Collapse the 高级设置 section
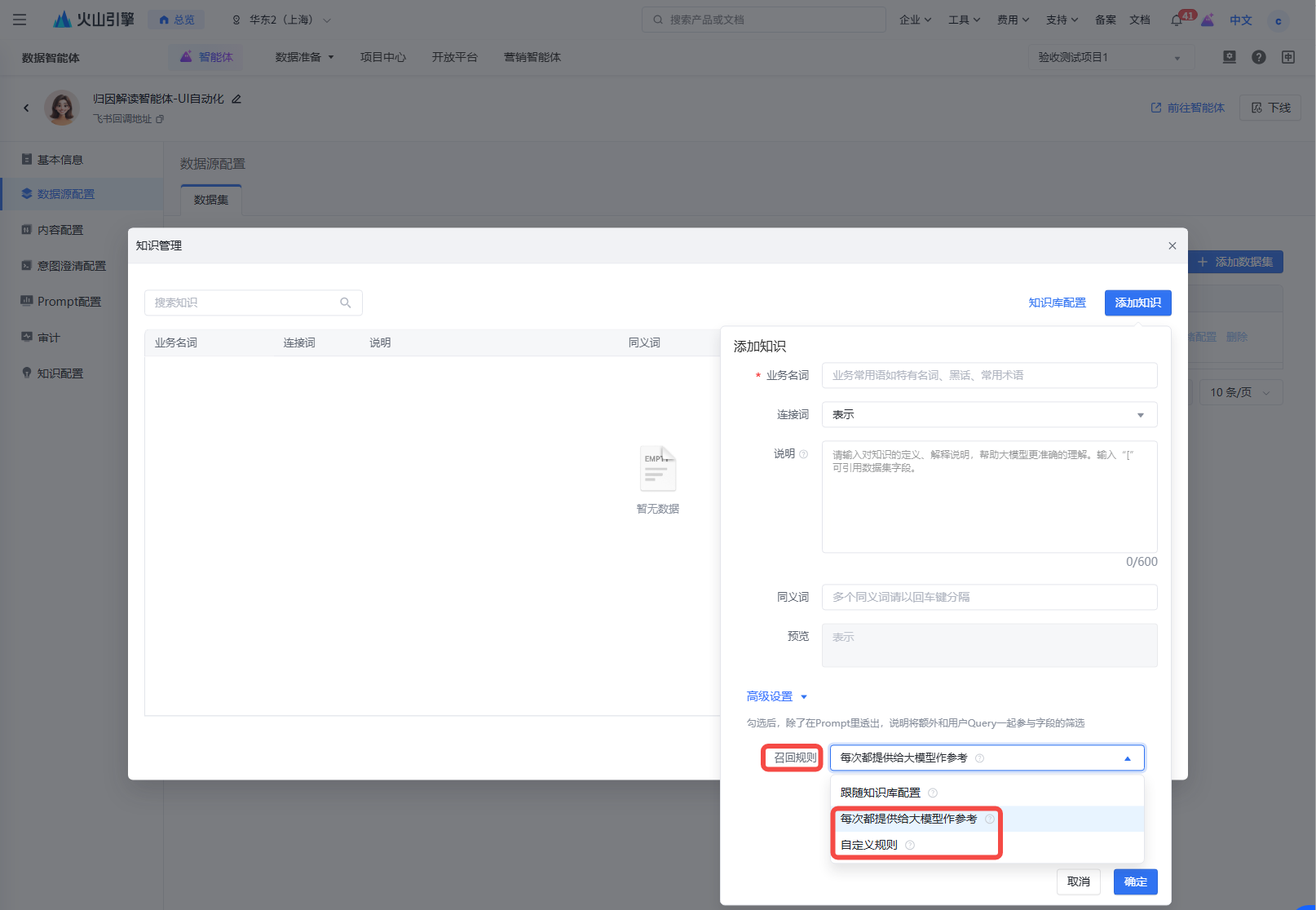 tap(776, 696)
